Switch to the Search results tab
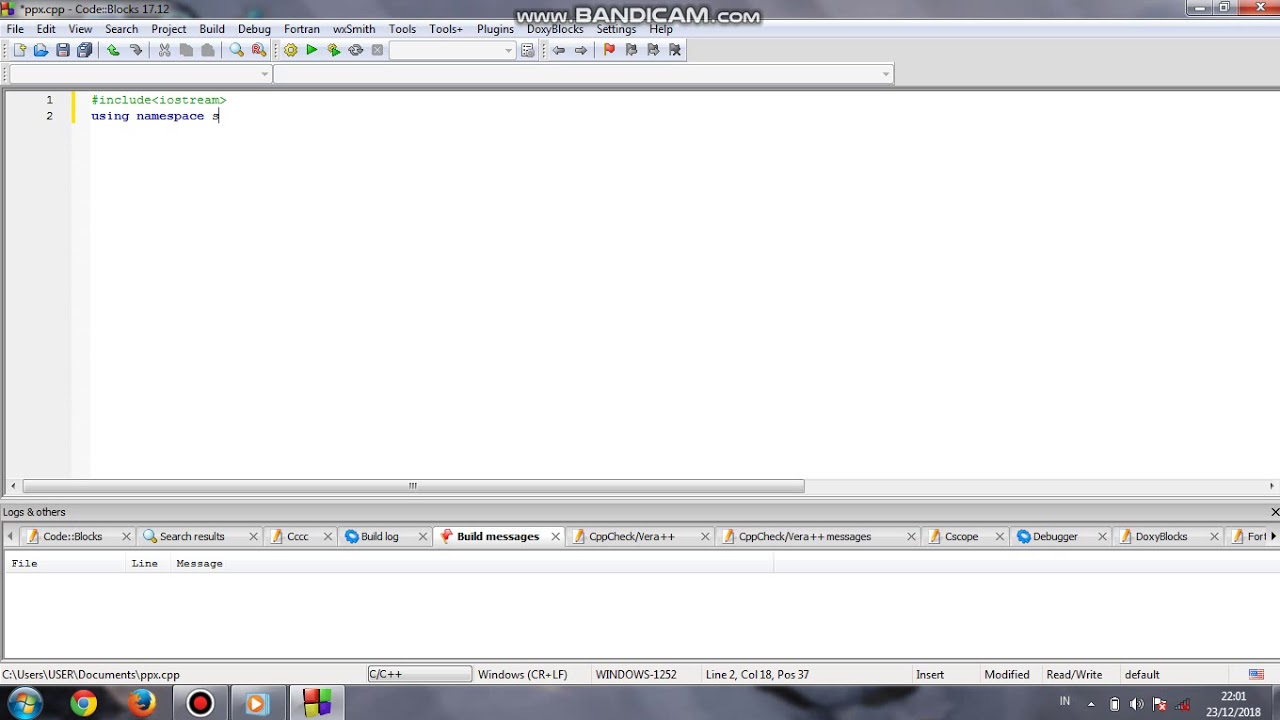1280x720 pixels. 192,537
